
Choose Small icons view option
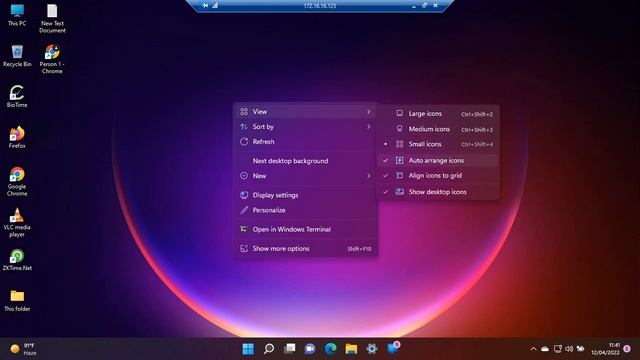[x=437, y=144]
